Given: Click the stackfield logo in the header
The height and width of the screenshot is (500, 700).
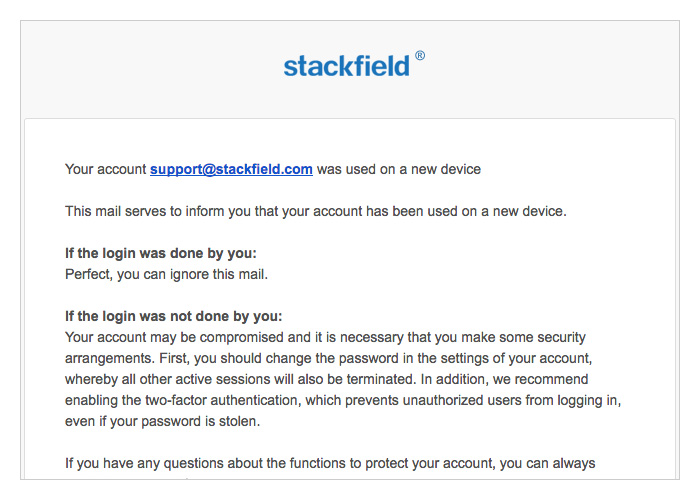Looking at the screenshot, I should [346, 66].
